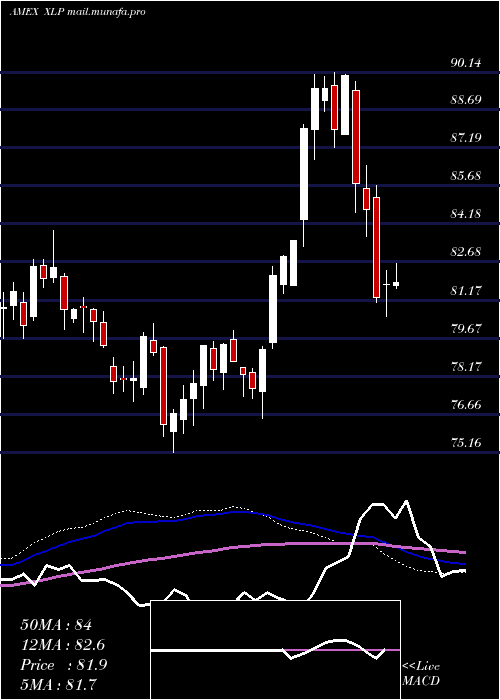Click the 84.18 price axis label
The width and height of the screenshot is (500, 700).
click(466, 214)
